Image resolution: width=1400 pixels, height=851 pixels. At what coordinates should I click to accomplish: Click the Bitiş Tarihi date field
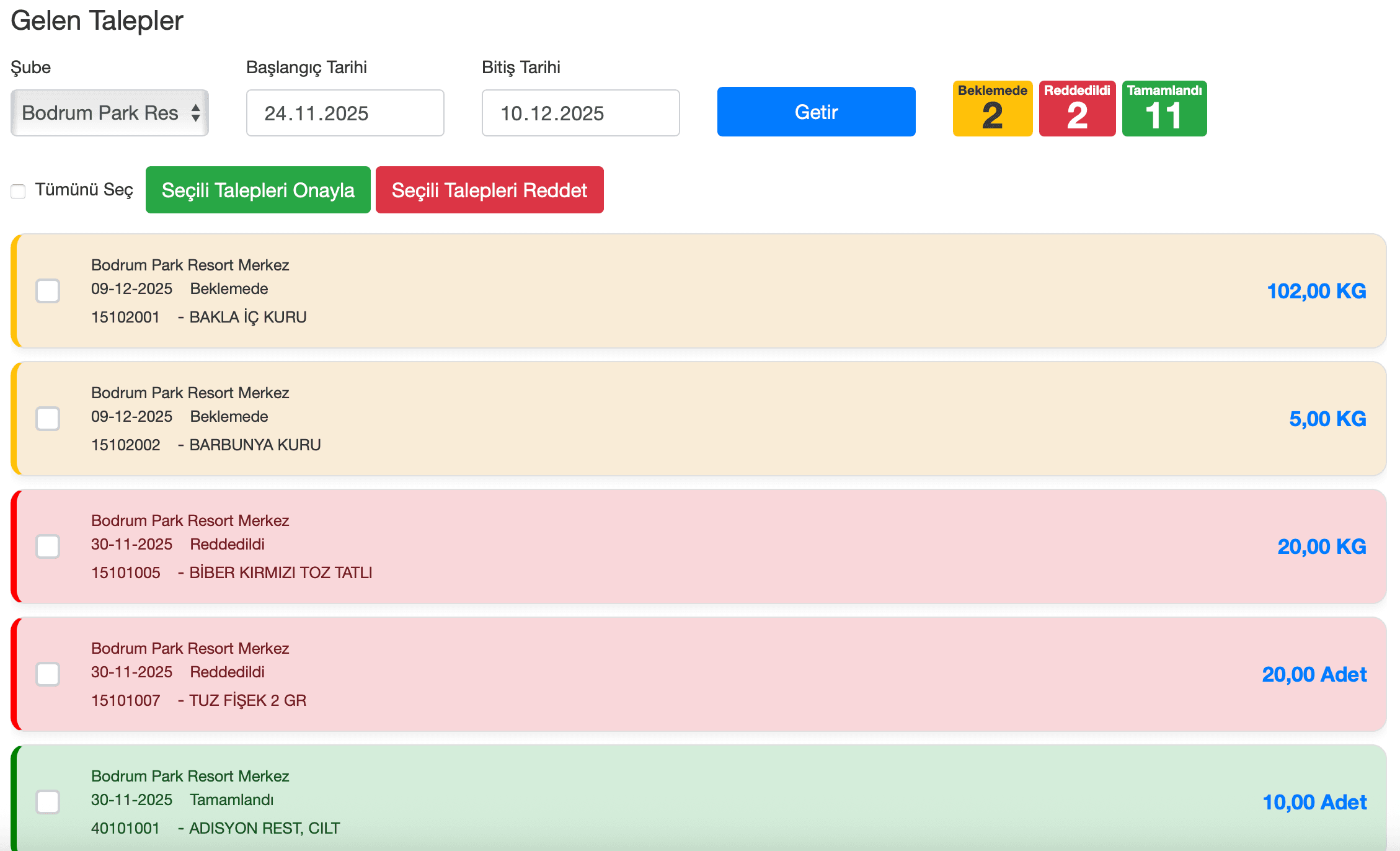tap(581, 113)
